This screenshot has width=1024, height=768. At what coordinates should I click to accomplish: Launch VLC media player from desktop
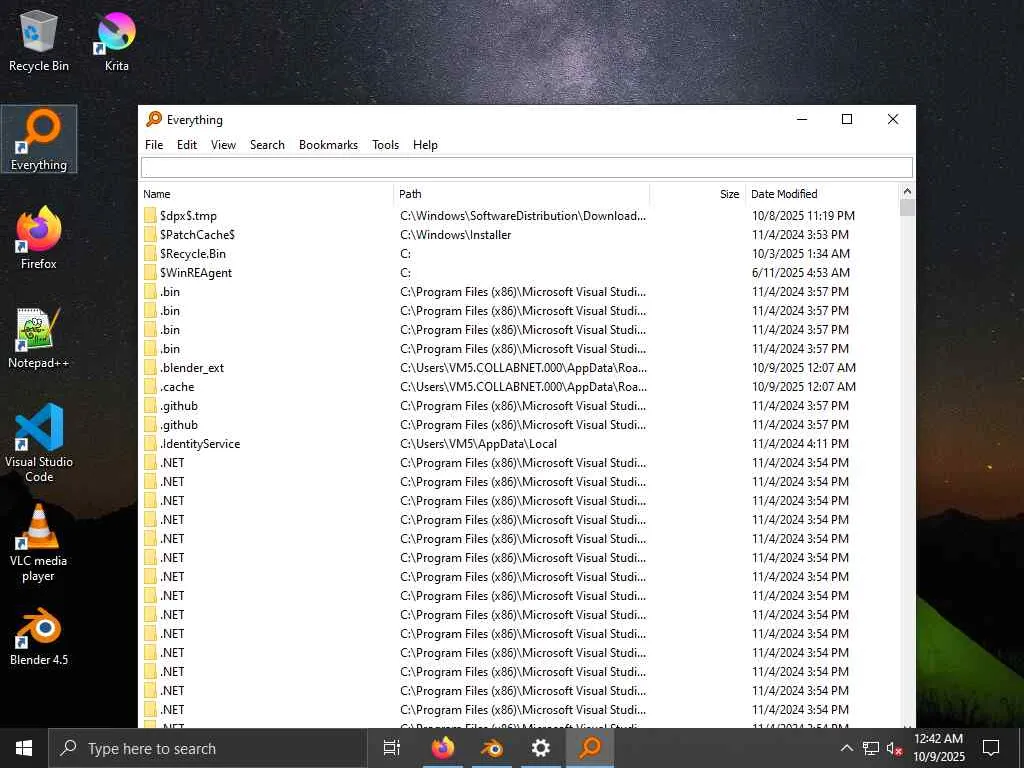[39, 542]
